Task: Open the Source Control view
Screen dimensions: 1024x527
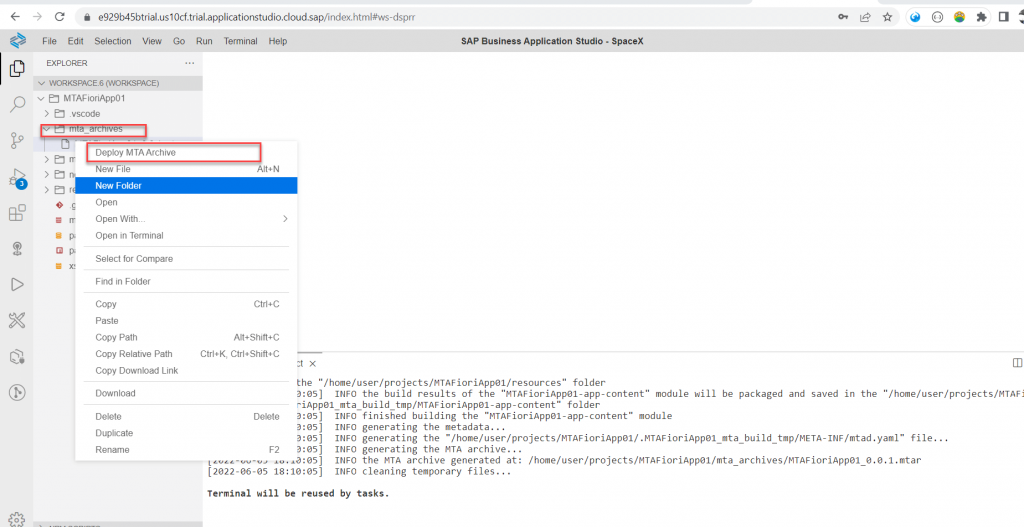Action: coord(18,140)
